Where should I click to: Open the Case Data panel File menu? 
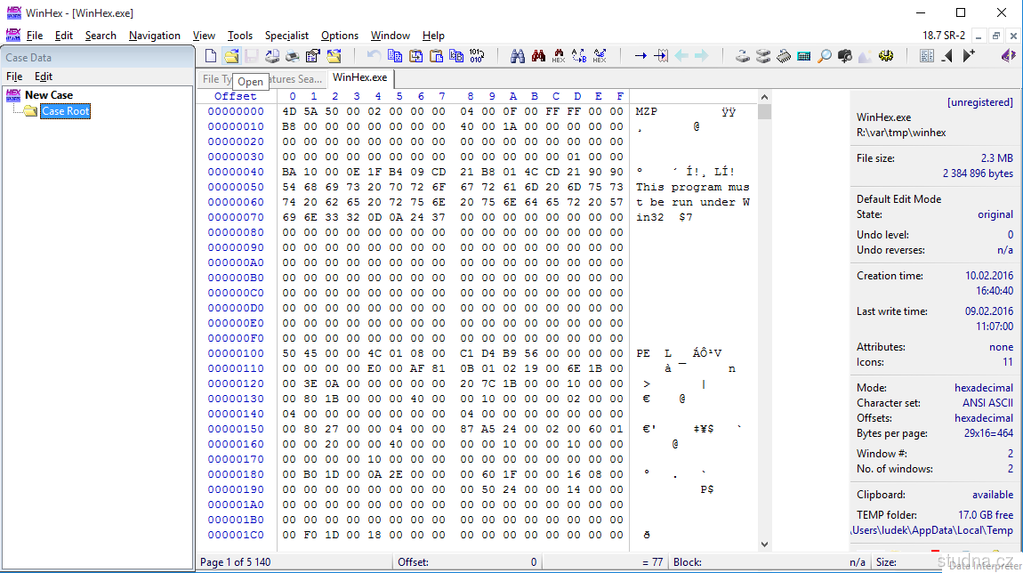[x=14, y=76]
